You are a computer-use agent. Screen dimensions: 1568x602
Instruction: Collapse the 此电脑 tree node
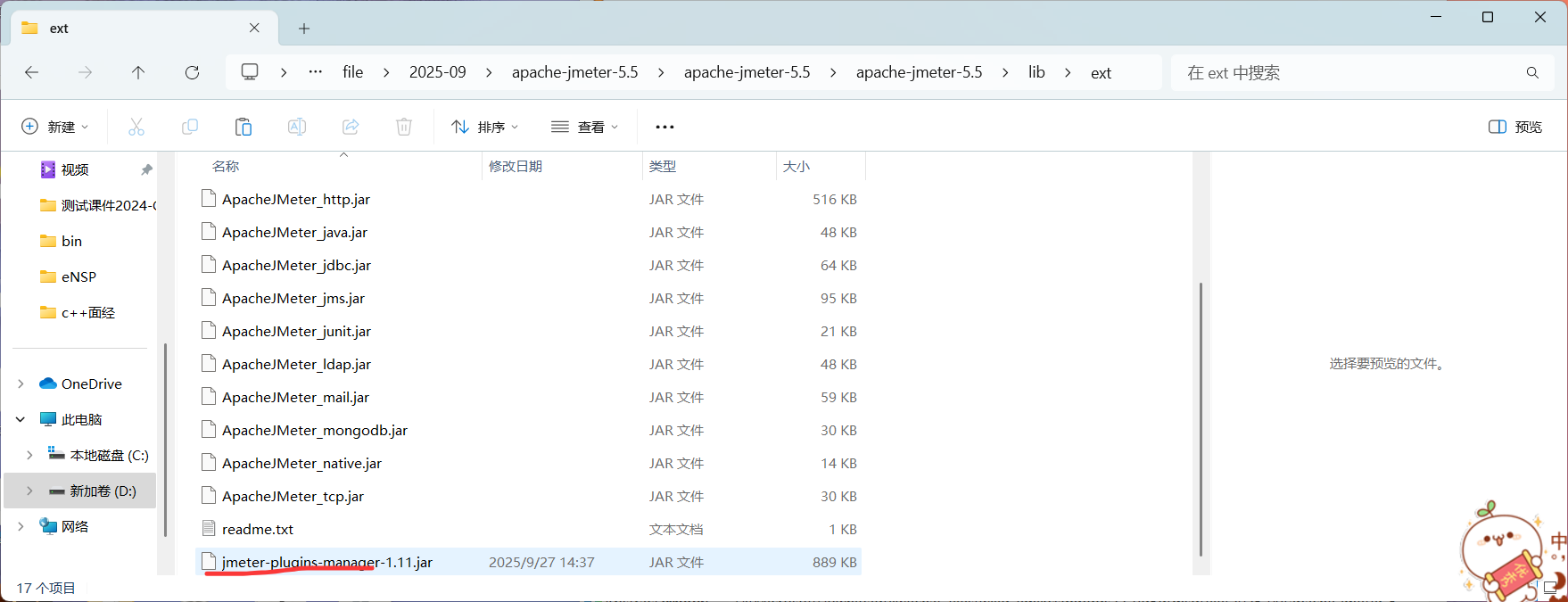click(x=21, y=419)
